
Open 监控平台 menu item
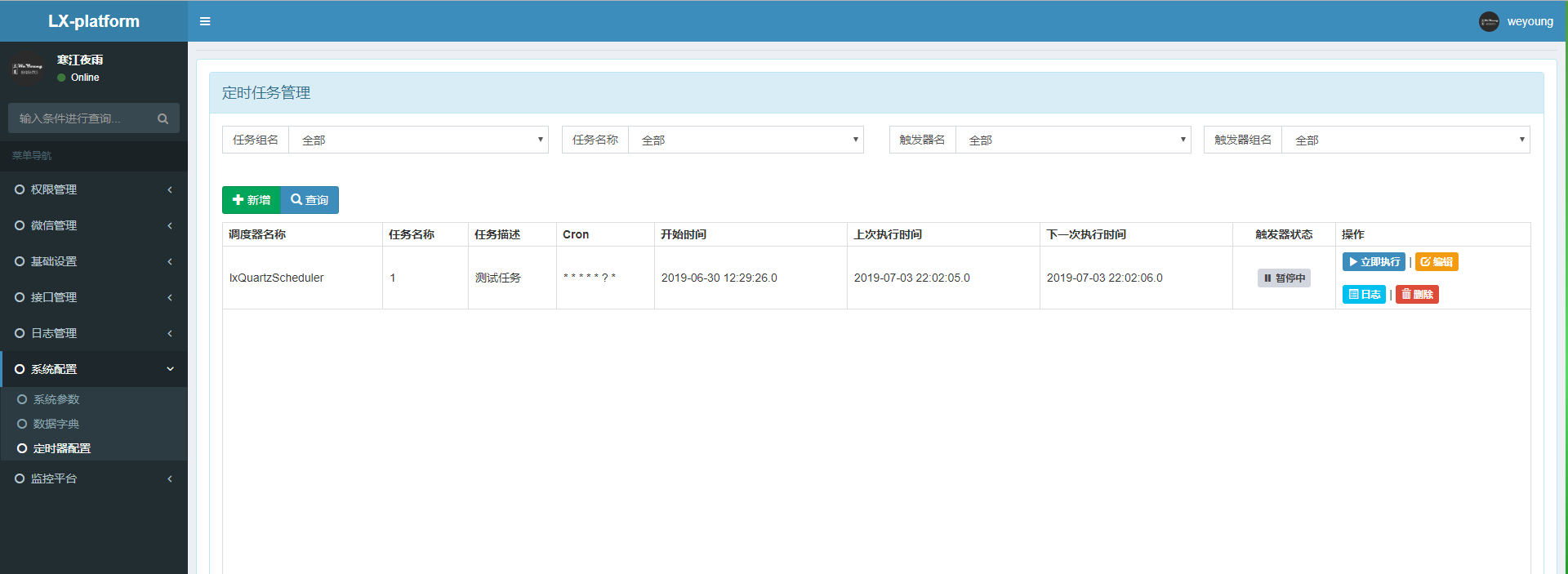[x=94, y=478]
